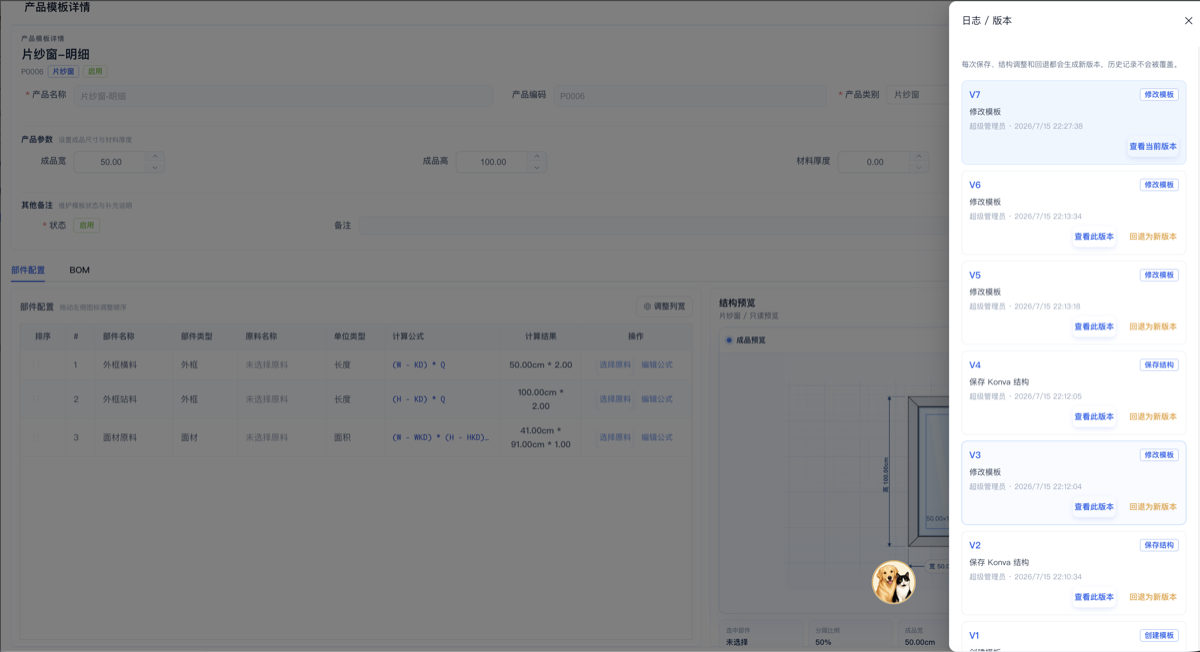Click 查看此版本 on the V5 entry
This screenshot has height=652, width=1200.
tap(1094, 327)
